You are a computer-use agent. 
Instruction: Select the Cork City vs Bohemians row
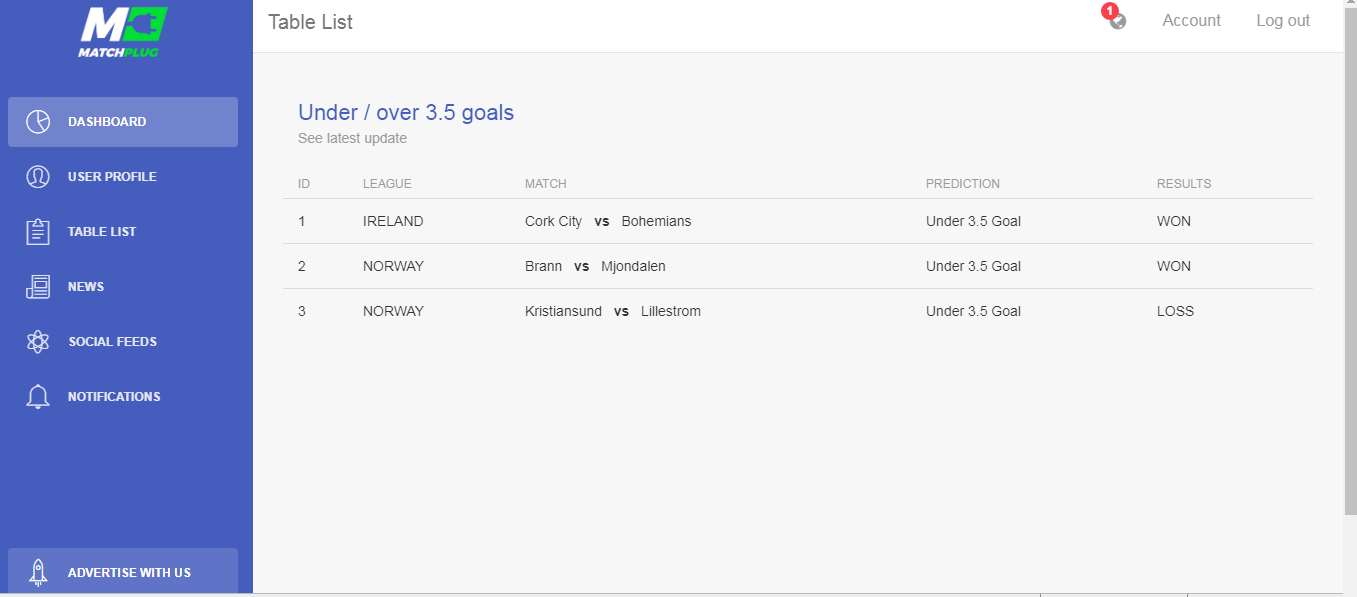point(798,221)
